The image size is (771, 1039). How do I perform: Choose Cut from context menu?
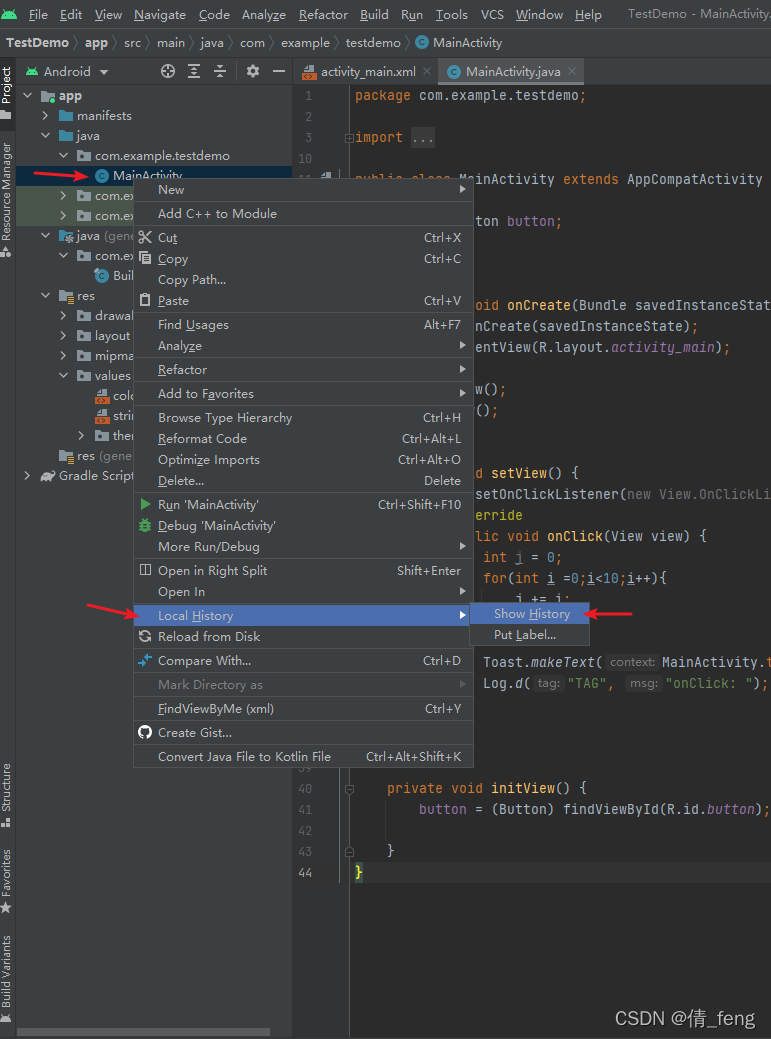point(303,237)
